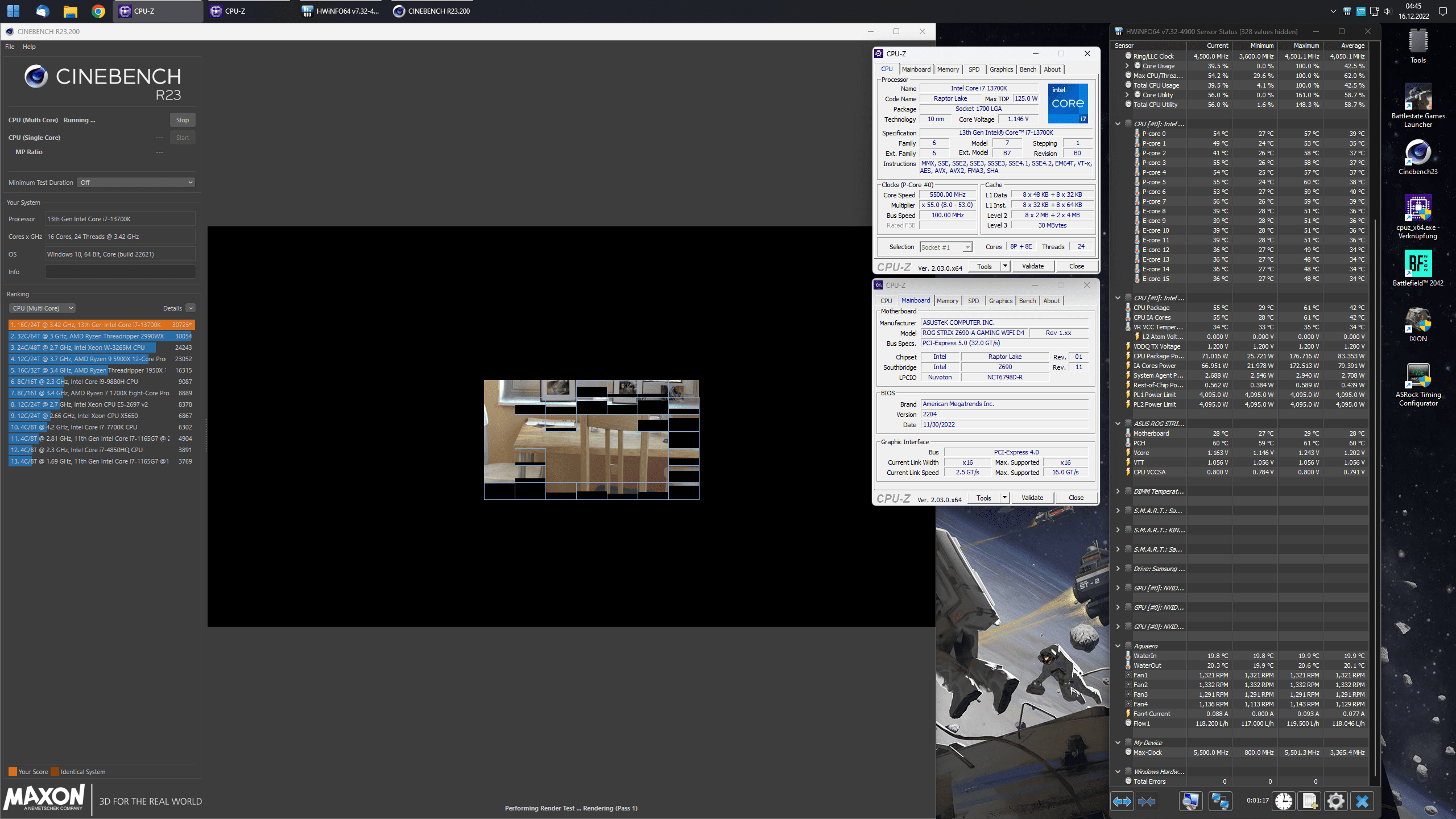Switch to HWiNFO64 taskbar button

341,11
